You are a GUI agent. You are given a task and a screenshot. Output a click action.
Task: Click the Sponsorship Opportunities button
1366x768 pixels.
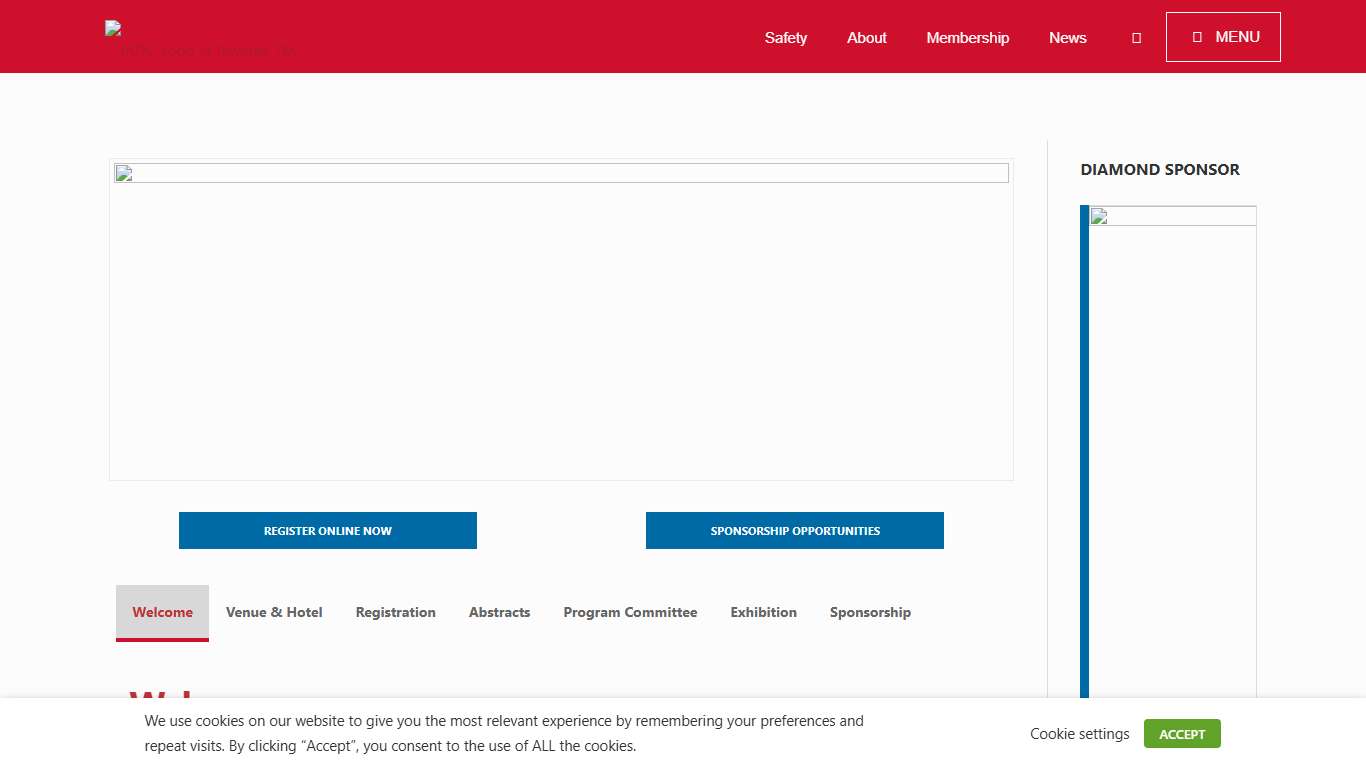coord(795,531)
